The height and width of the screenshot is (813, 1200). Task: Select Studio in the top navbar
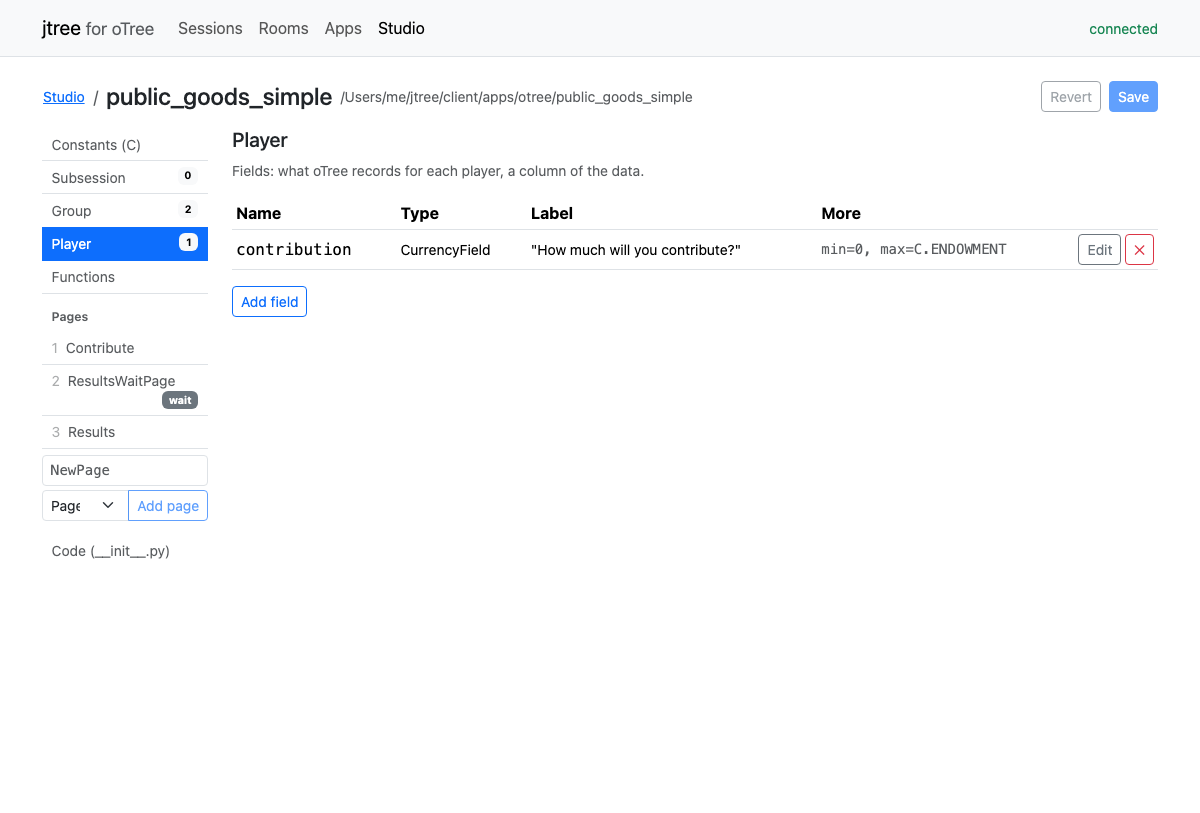pyautogui.click(x=401, y=28)
